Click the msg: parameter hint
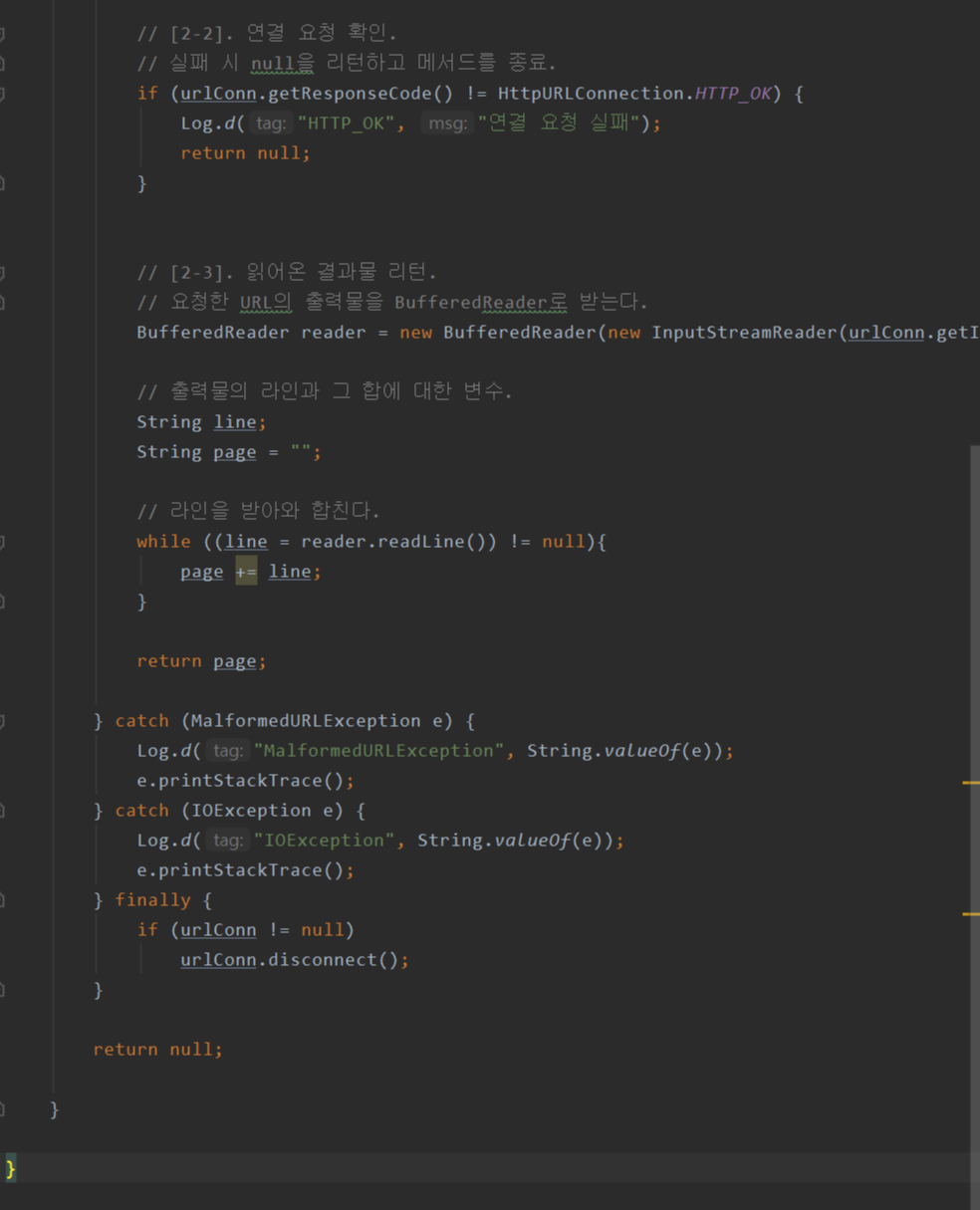The width and height of the screenshot is (980, 1210). [x=446, y=123]
